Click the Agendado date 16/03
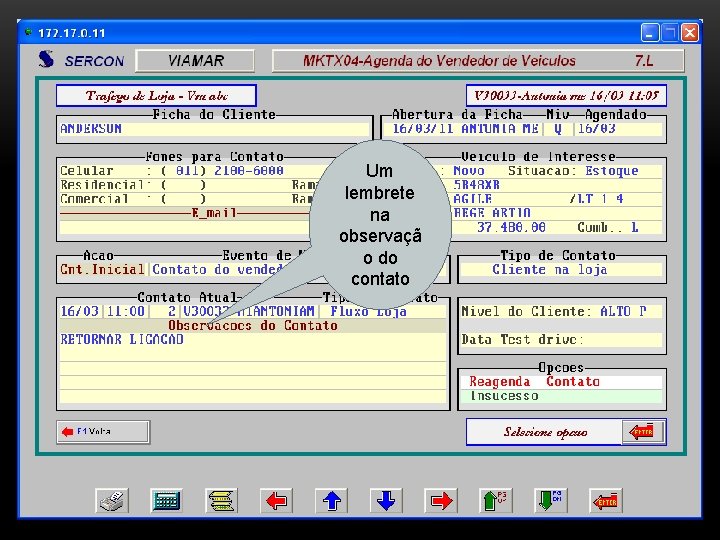720x540 pixels. (x=596, y=129)
